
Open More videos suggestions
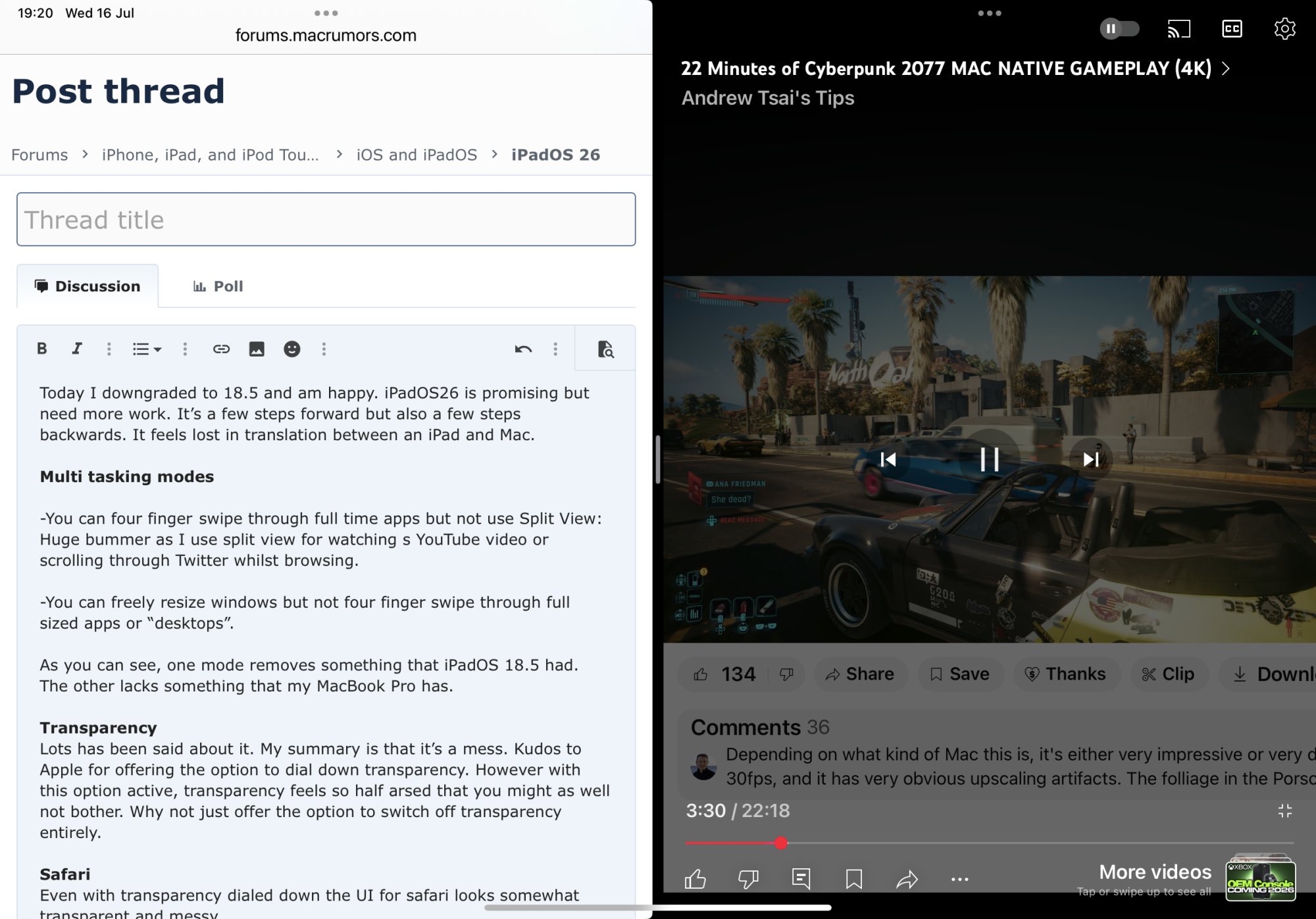pos(1144,880)
